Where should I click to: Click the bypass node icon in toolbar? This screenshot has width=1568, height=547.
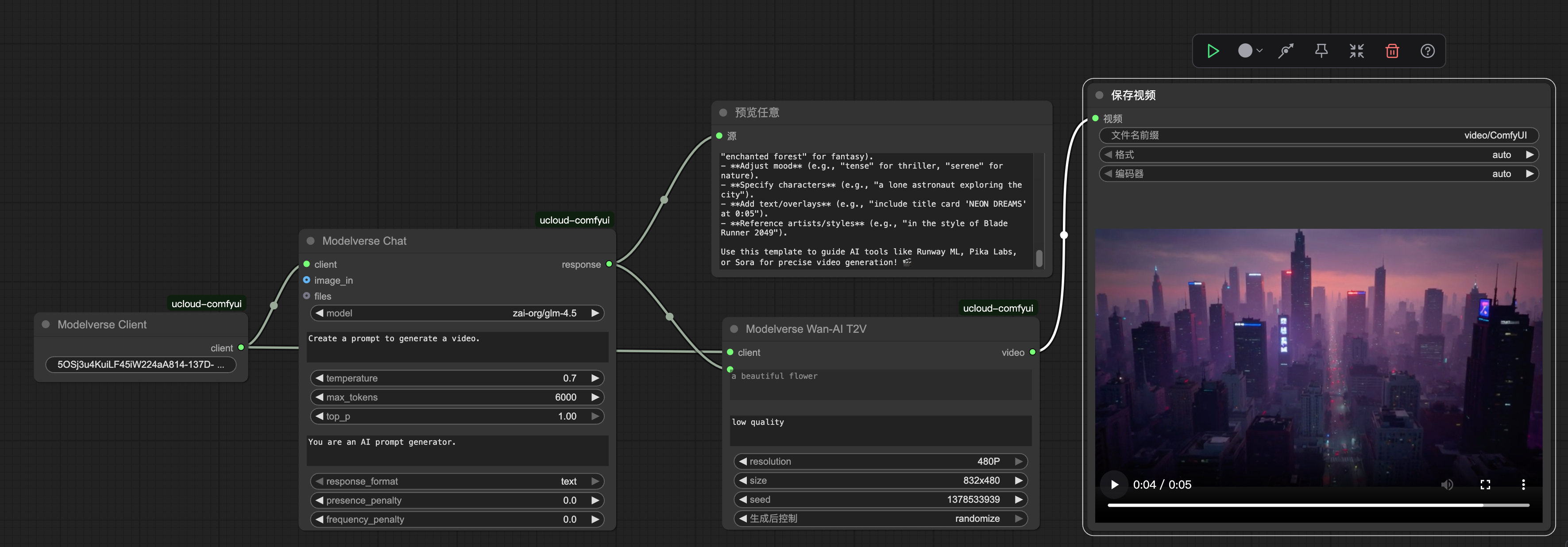(x=1286, y=51)
